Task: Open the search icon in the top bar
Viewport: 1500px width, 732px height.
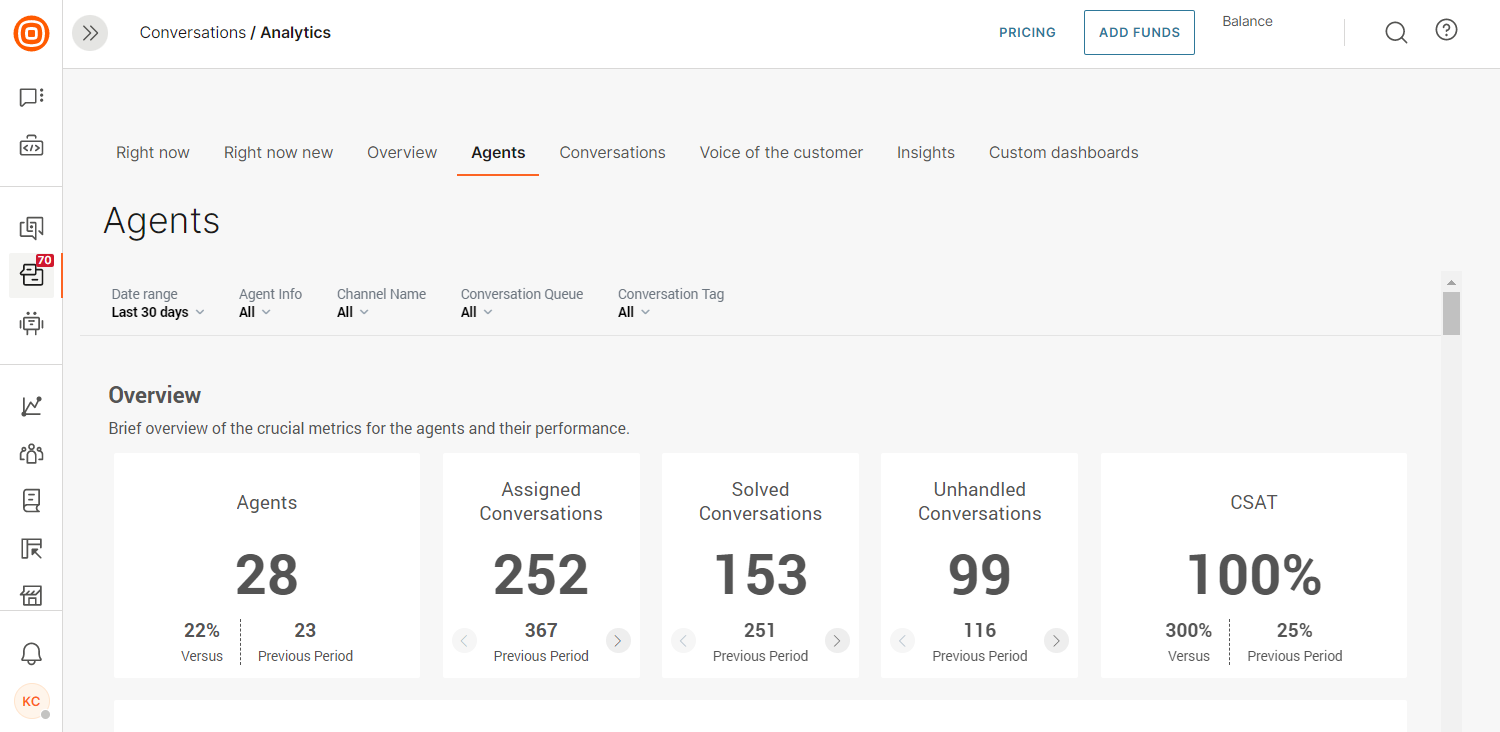Action: (x=1396, y=31)
